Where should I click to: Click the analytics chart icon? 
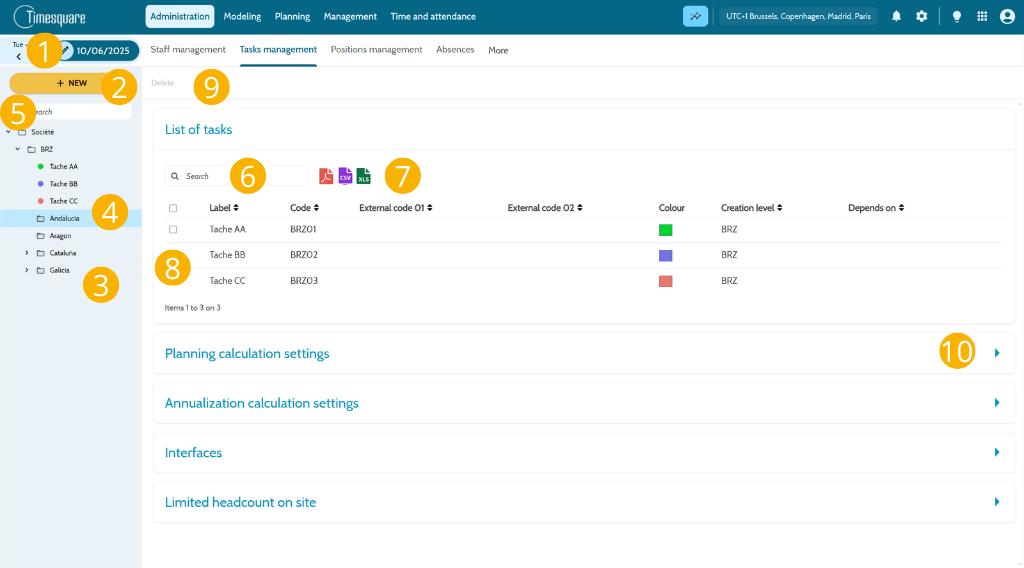click(696, 16)
